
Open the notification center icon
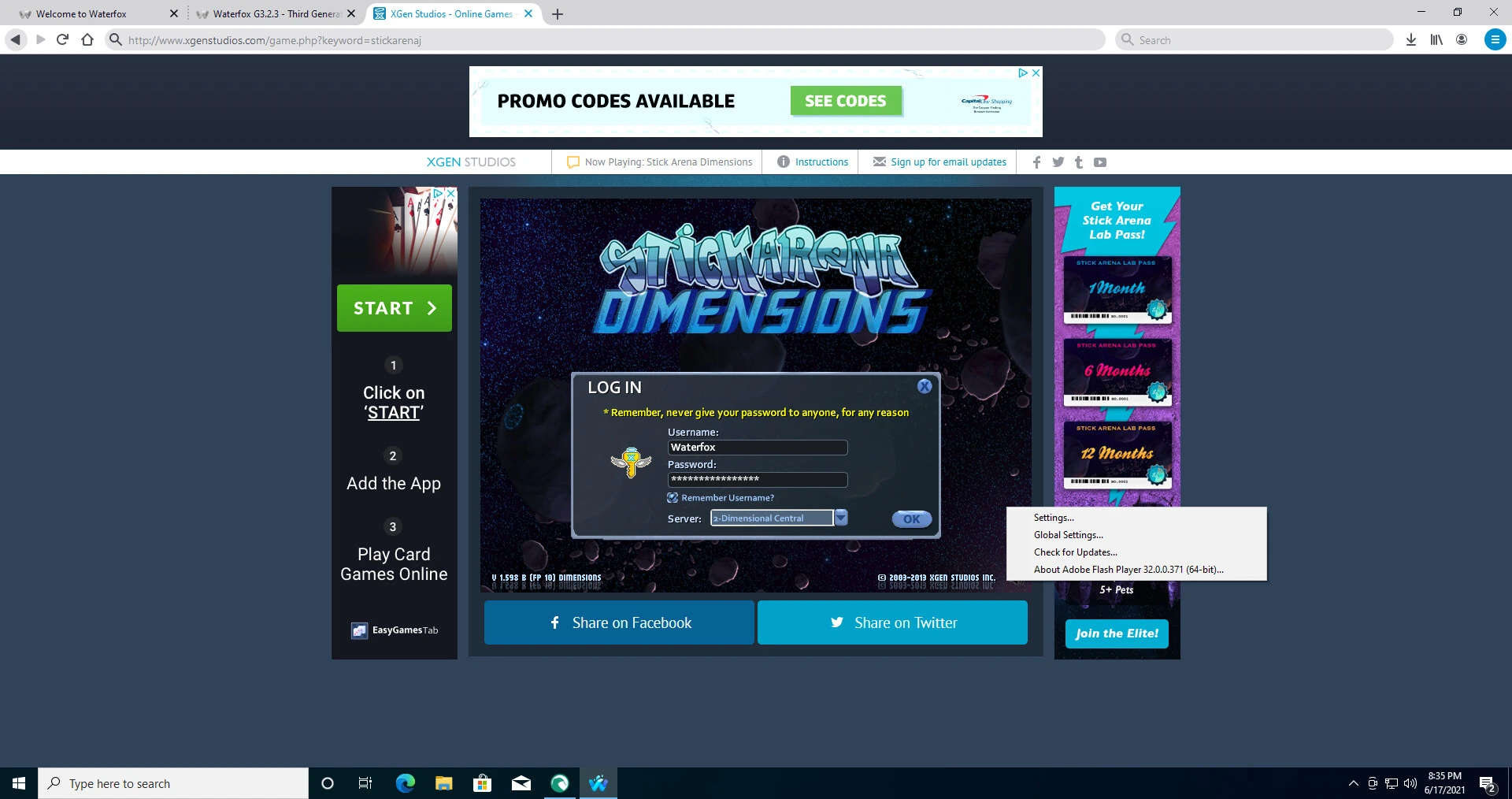pyautogui.click(x=1488, y=784)
